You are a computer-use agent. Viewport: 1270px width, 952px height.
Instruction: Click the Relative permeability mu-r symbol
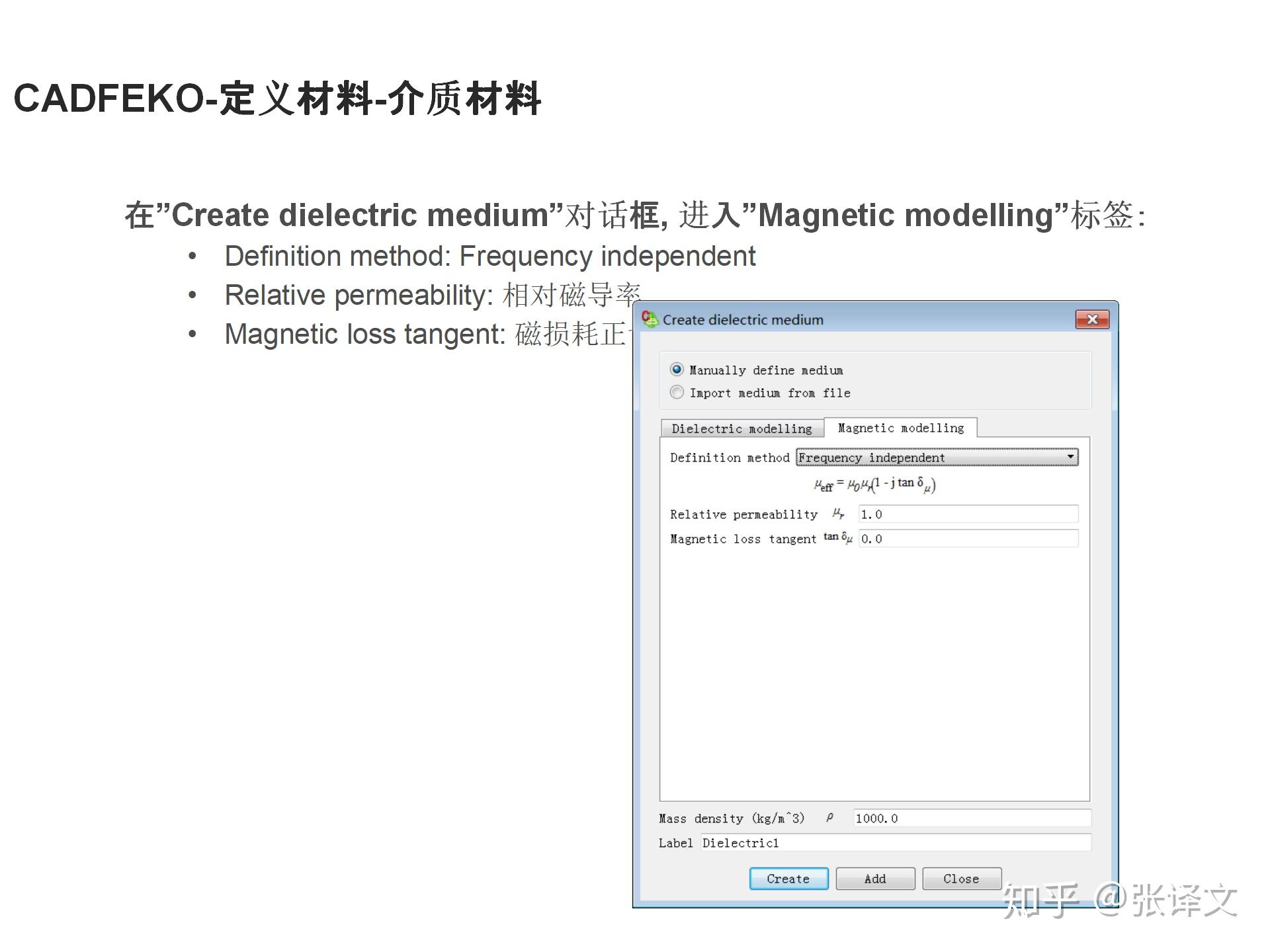point(838,514)
